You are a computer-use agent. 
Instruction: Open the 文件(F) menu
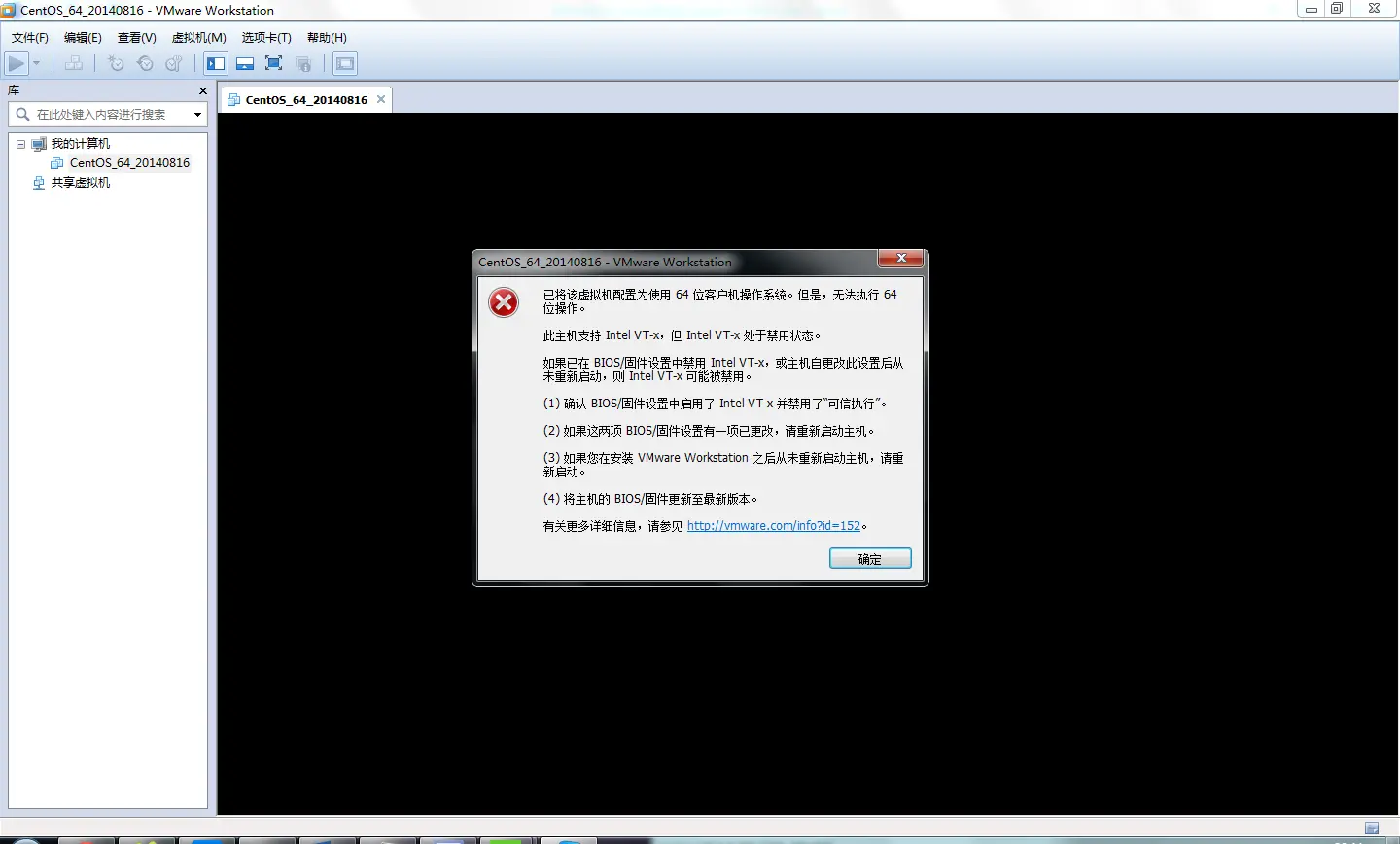click(29, 38)
